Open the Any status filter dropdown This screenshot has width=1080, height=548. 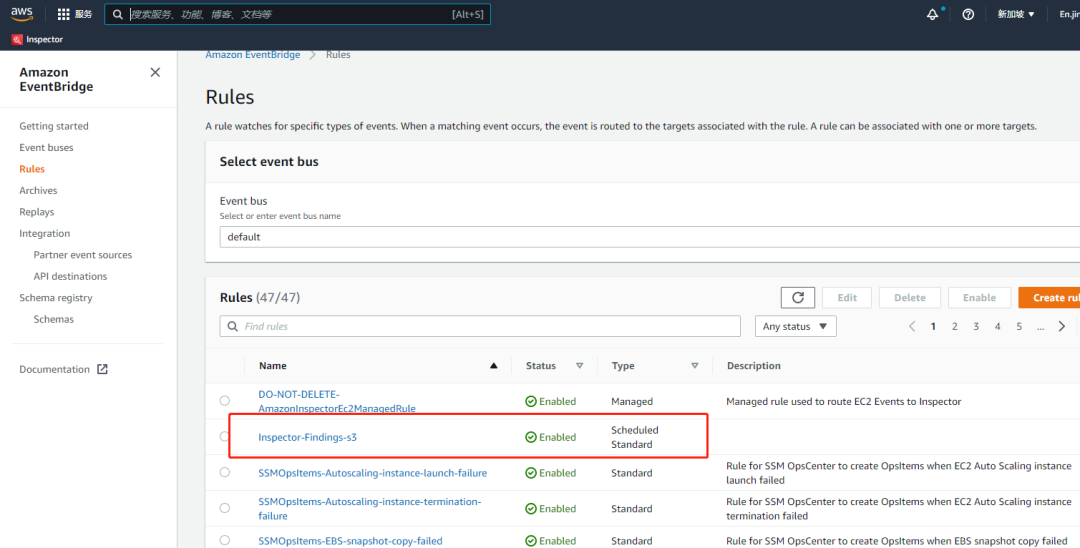click(x=795, y=327)
